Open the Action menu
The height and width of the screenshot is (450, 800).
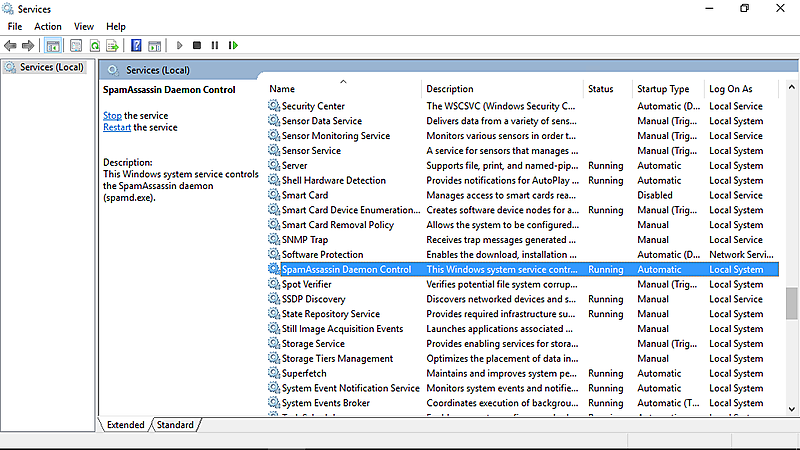point(47,26)
